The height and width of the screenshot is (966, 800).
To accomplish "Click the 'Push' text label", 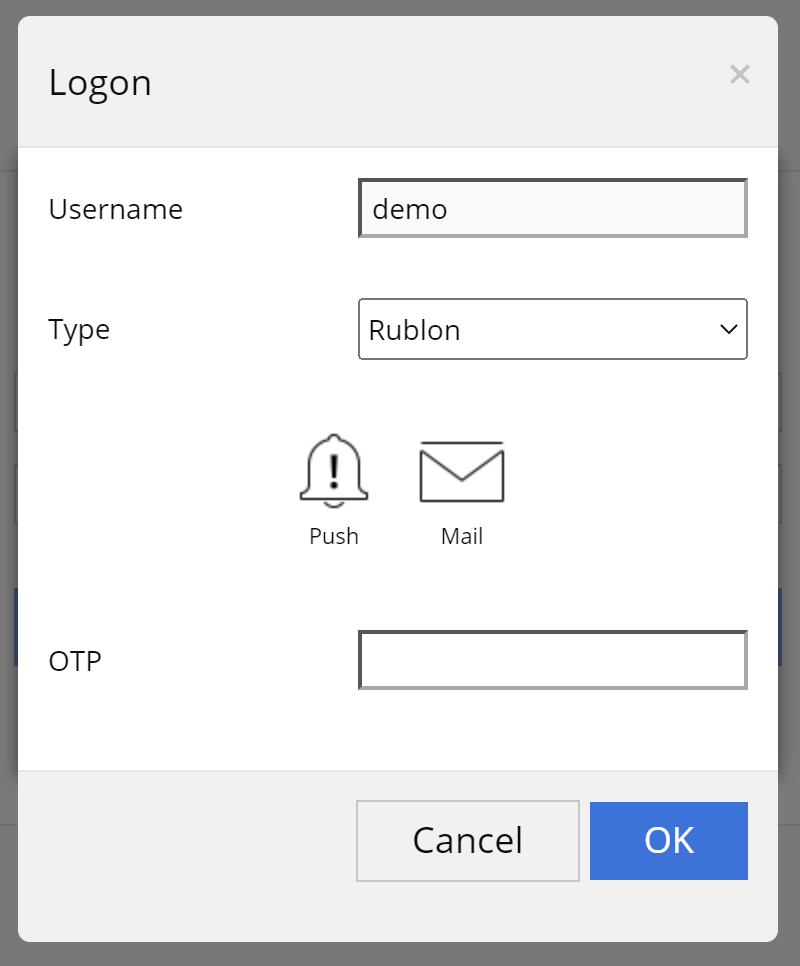I will coord(333,536).
